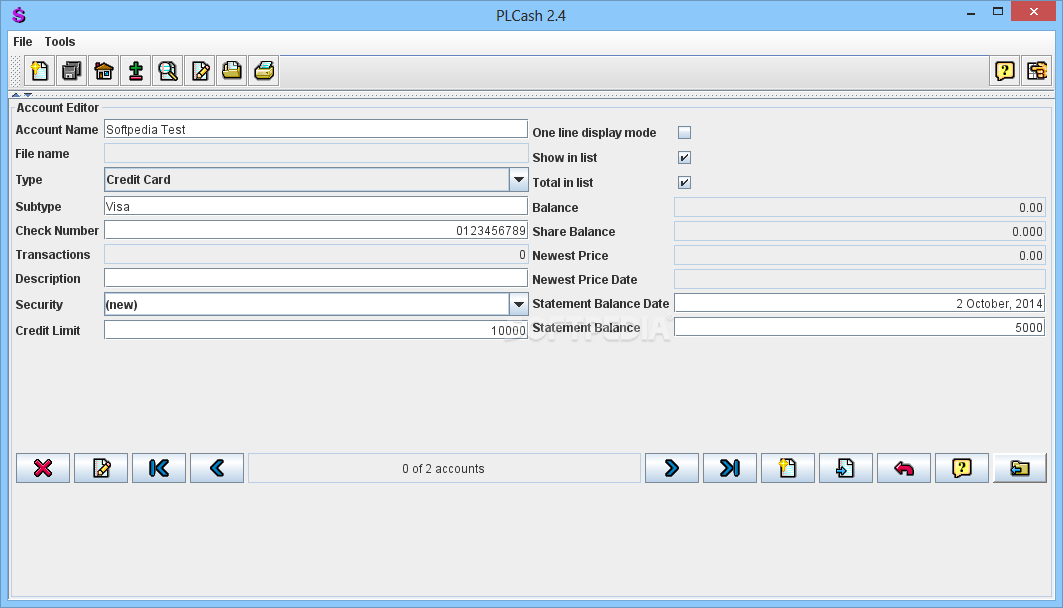Open the Security dropdown arrow
Viewport: 1063px width, 608px height.
pos(519,304)
